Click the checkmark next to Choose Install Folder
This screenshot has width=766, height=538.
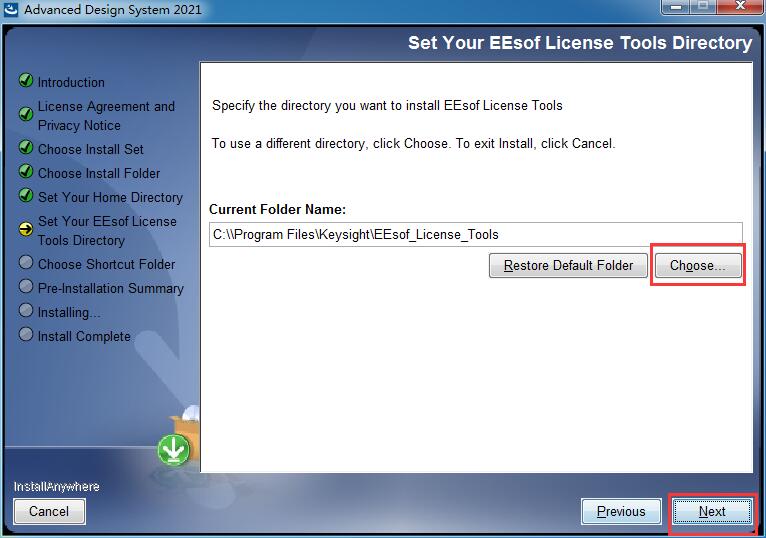tap(26, 172)
